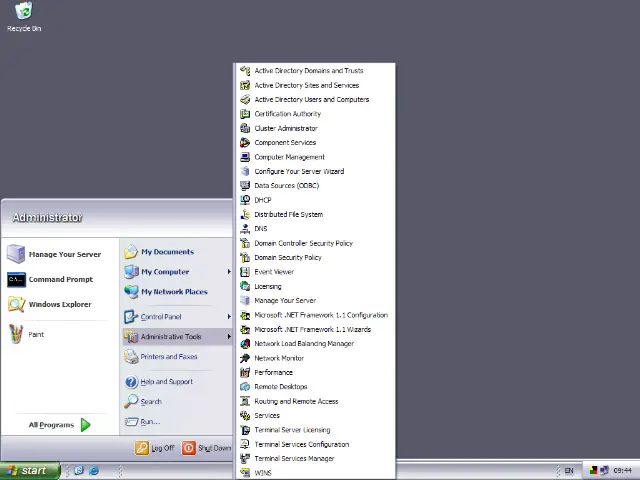This screenshot has width=640, height=480.
Task: Select Manage Your Server in administrative tools list
Action: pos(315,300)
